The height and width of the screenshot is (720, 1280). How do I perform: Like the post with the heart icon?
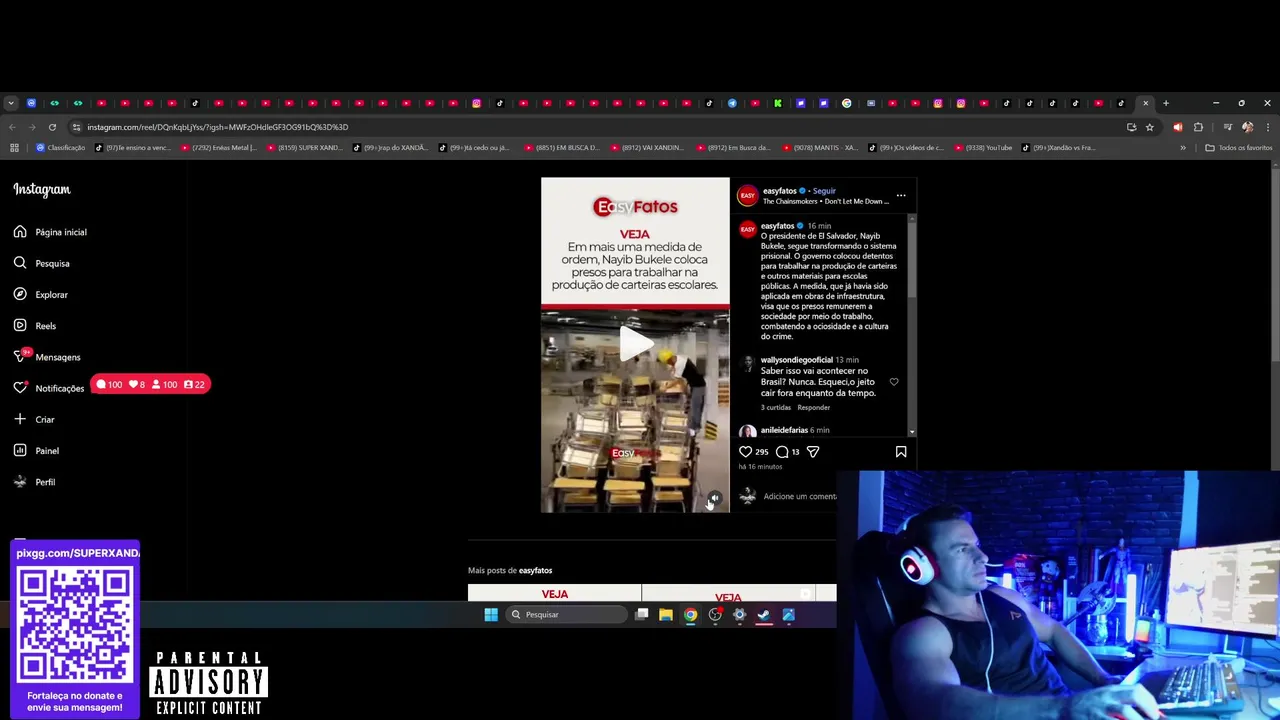point(745,452)
